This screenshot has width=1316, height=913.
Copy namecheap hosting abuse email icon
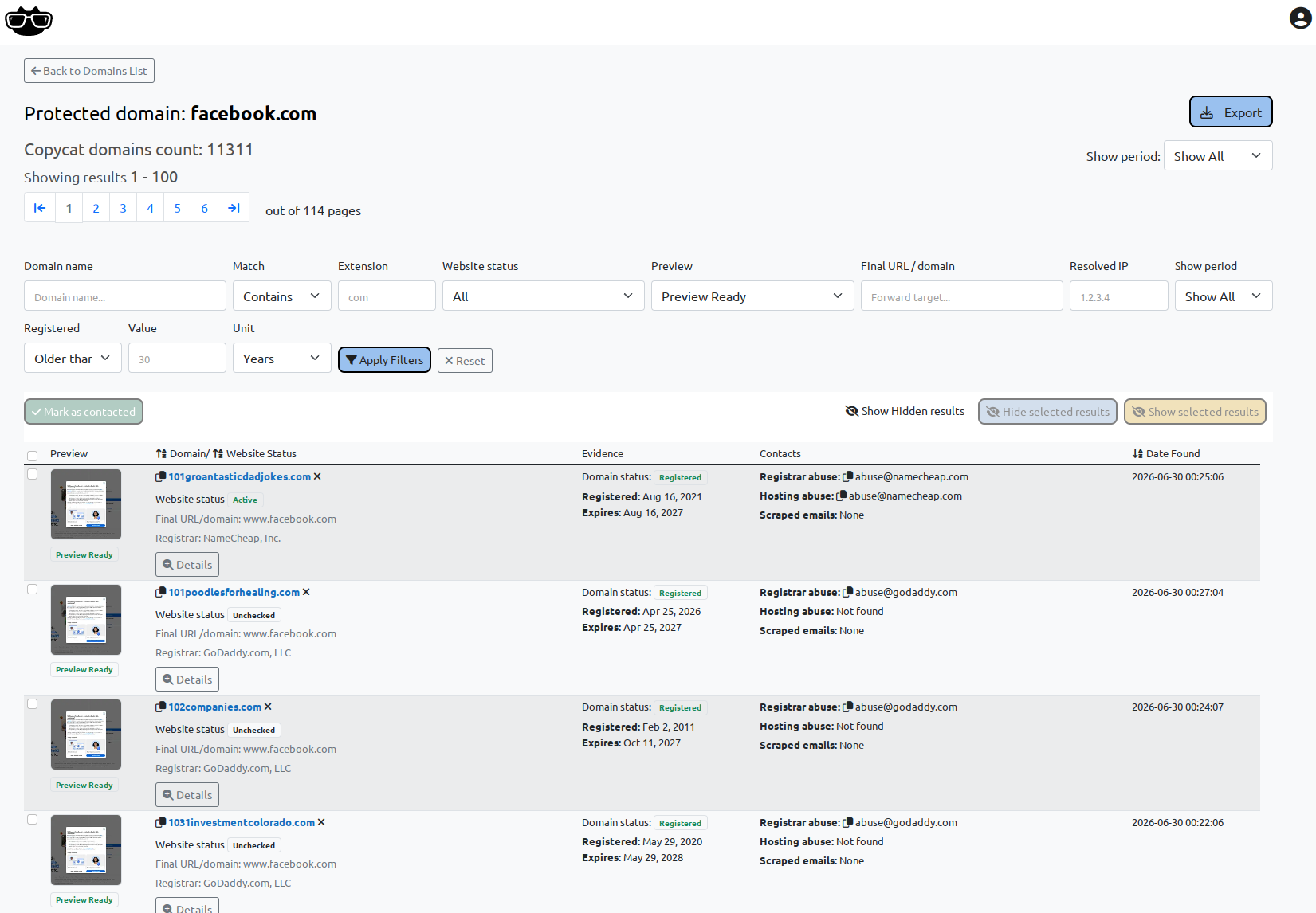842,496
